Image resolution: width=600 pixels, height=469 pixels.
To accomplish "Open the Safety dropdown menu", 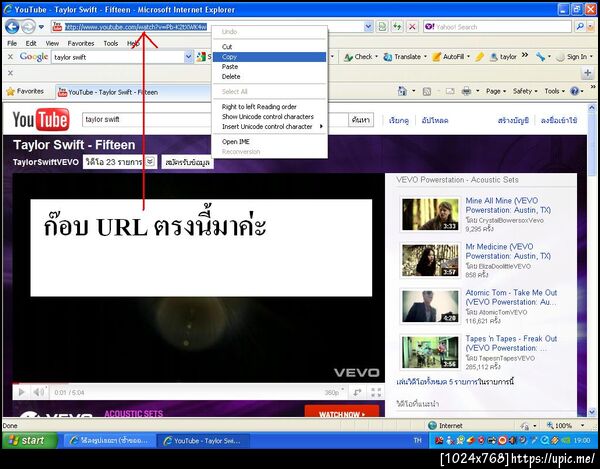I will 525,91.
